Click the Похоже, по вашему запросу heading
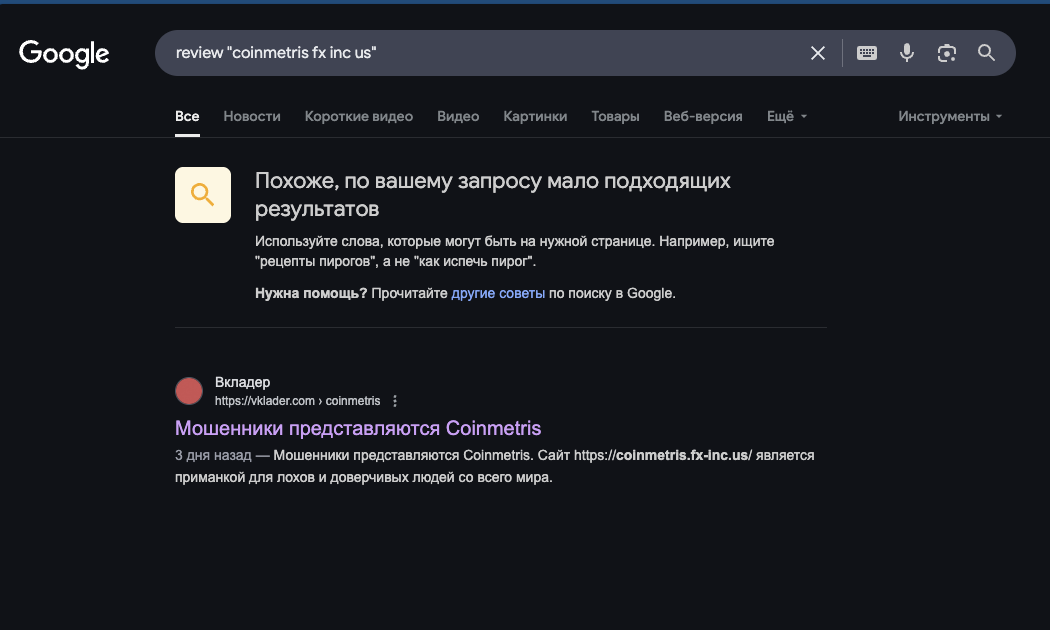This screenshot has width=1050, height=630. [492, 194]
